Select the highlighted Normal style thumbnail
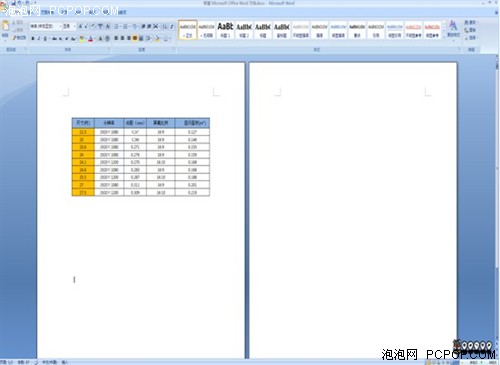 188,30
